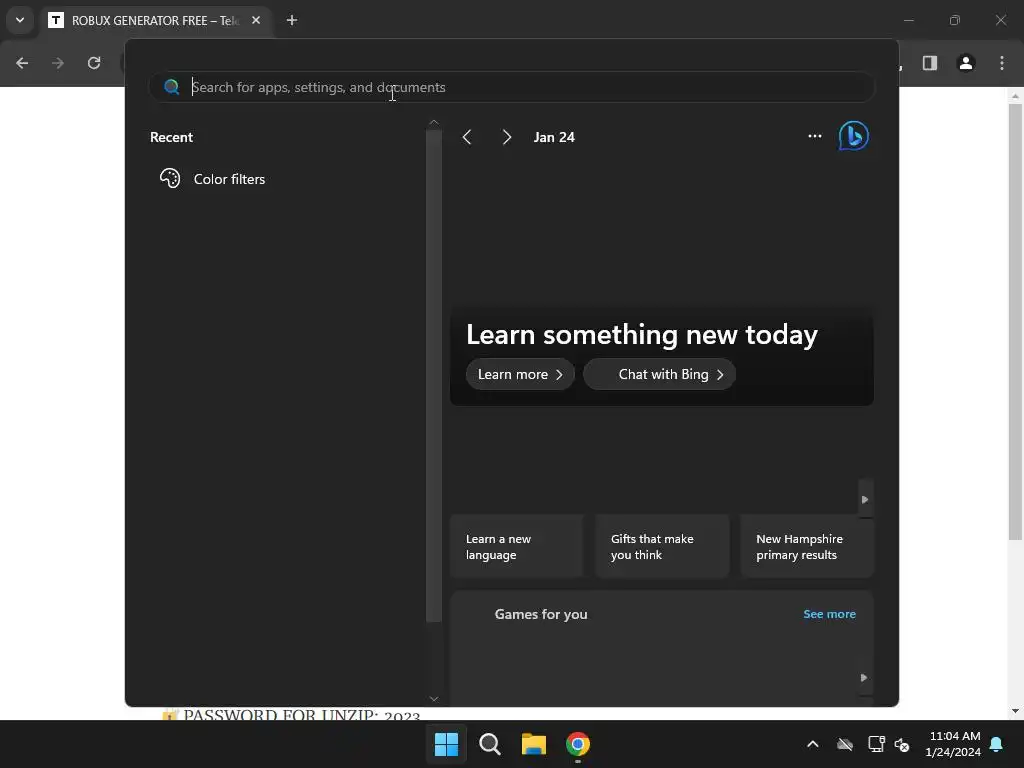The width and height of the screenshot is (1024, 768).
Task: Click the Learn something new today headline
Action: pos(641,334)
